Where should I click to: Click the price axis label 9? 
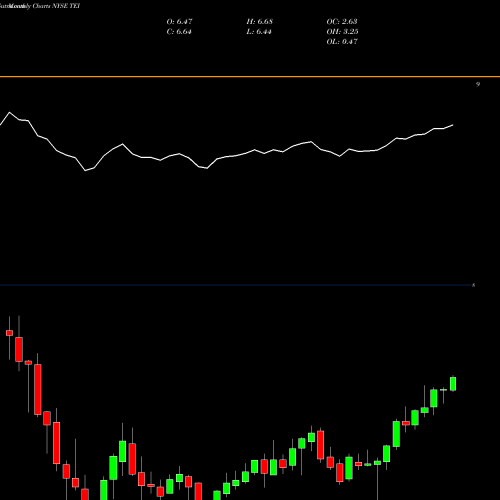coord(478,84)
